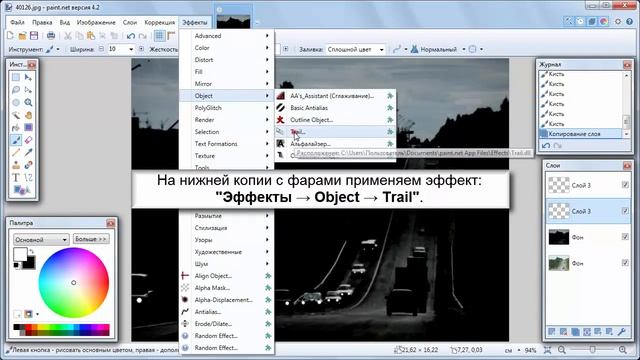Toggle visibility of unselected Слой 3 layer
640x360 pixels.
click(x=625, y=185)
